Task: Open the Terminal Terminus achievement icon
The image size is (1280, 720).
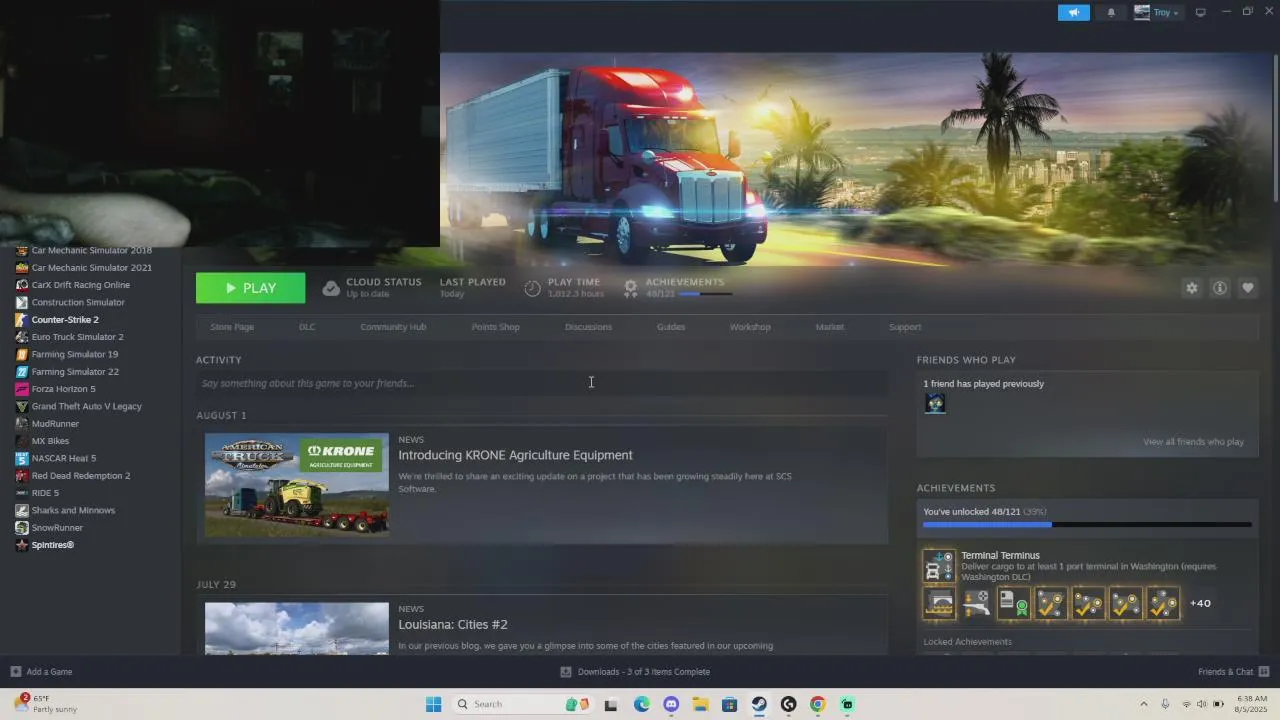Action: [939, 566]
